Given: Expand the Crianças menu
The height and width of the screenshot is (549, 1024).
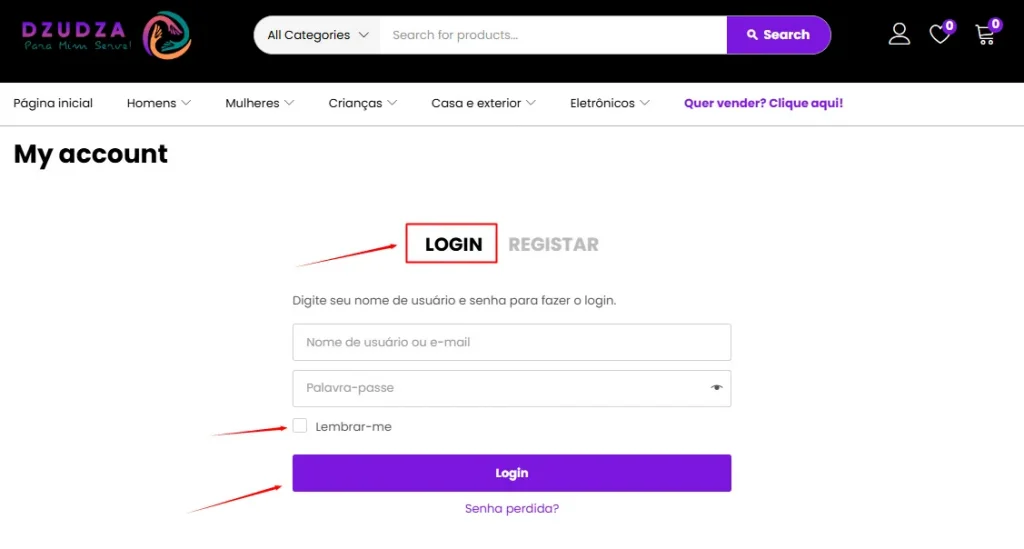Looking at the screenshot, I should pos(363,103).
